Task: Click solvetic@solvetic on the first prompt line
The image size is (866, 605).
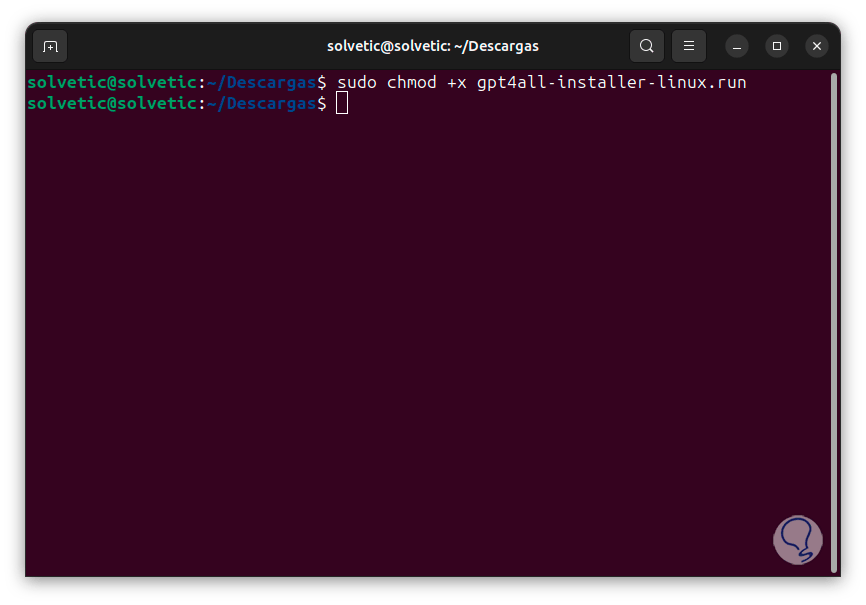Action: click(x=112, y=82)
